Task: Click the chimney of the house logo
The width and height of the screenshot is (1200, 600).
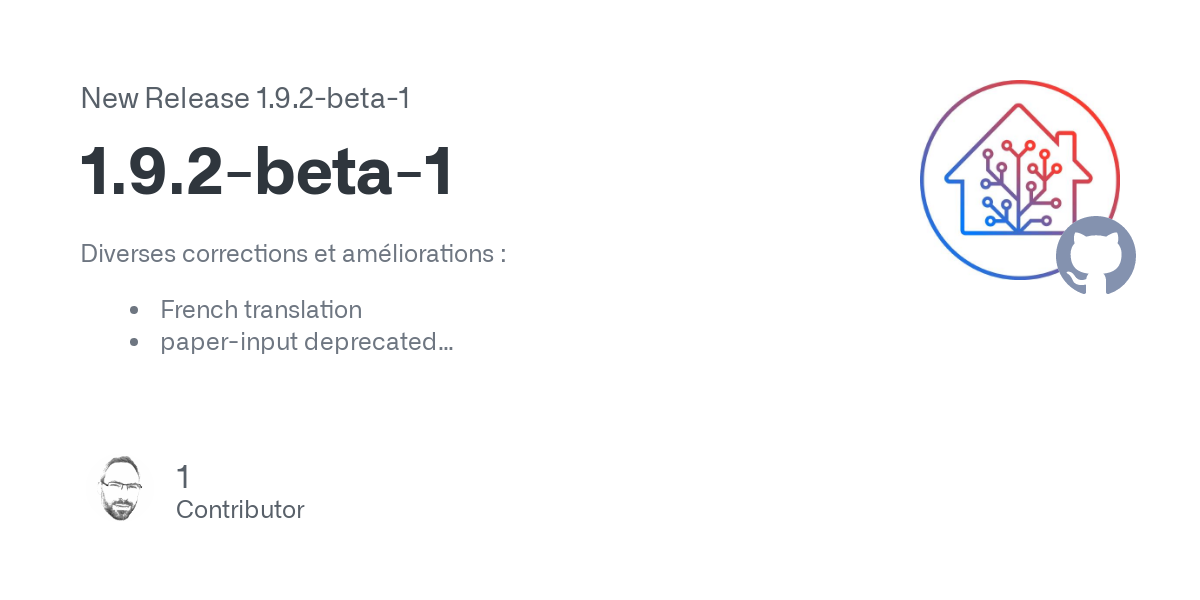Action: point(1066,143)
